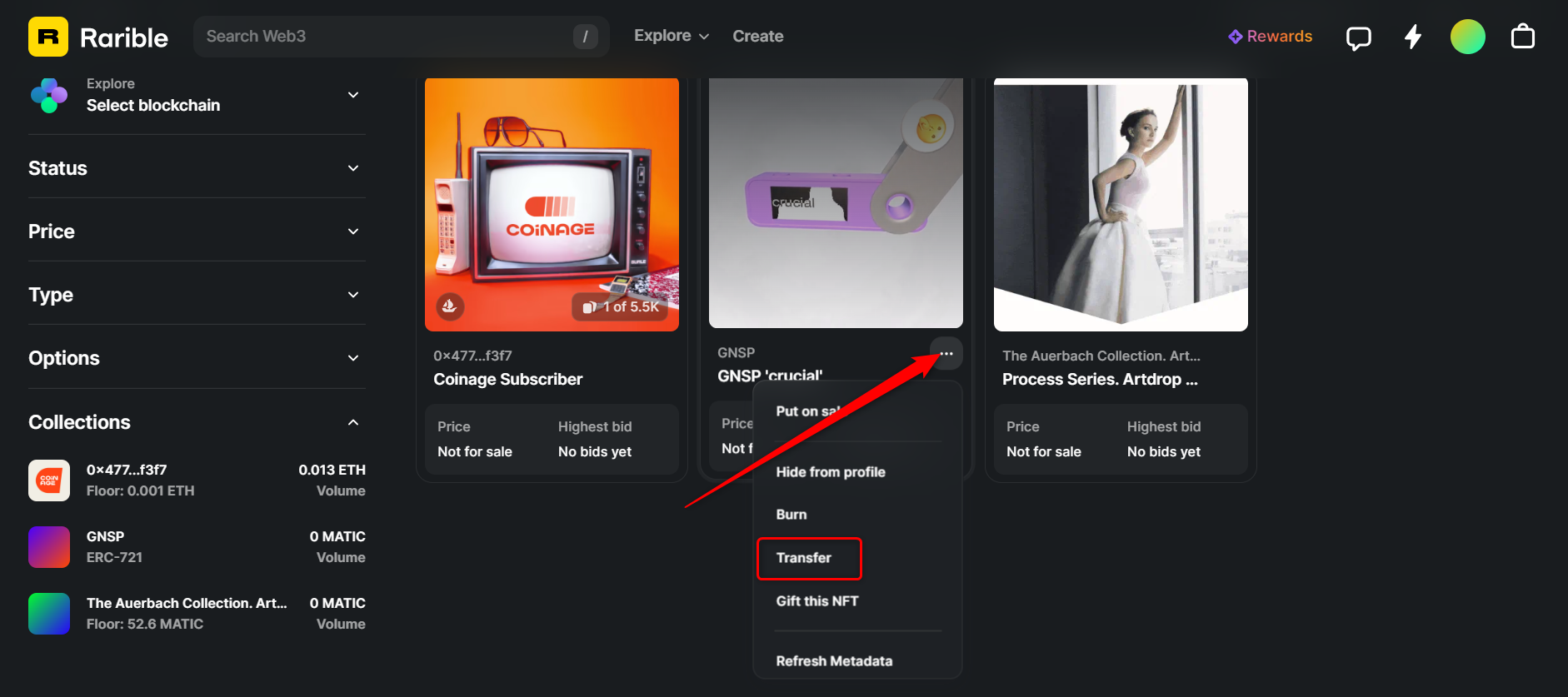
Task: Click the three-dot menu on GNSP card
Action: point(946,354)
